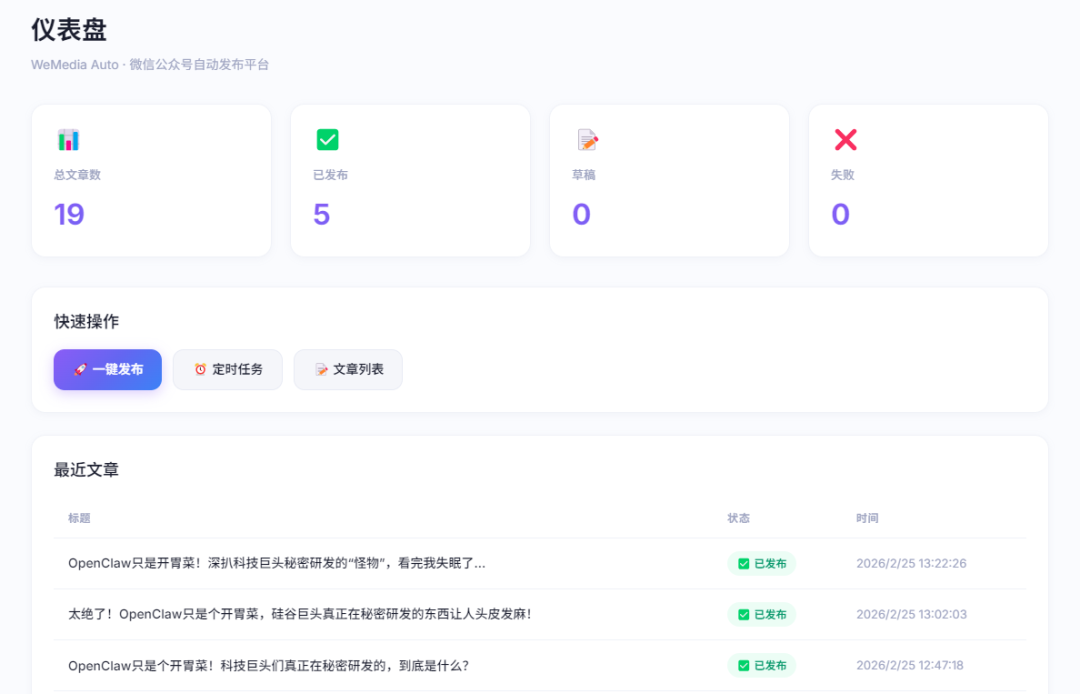Screen dimensions: 1080x694
Task: Open the 定时任务 section
Action: 227,369
